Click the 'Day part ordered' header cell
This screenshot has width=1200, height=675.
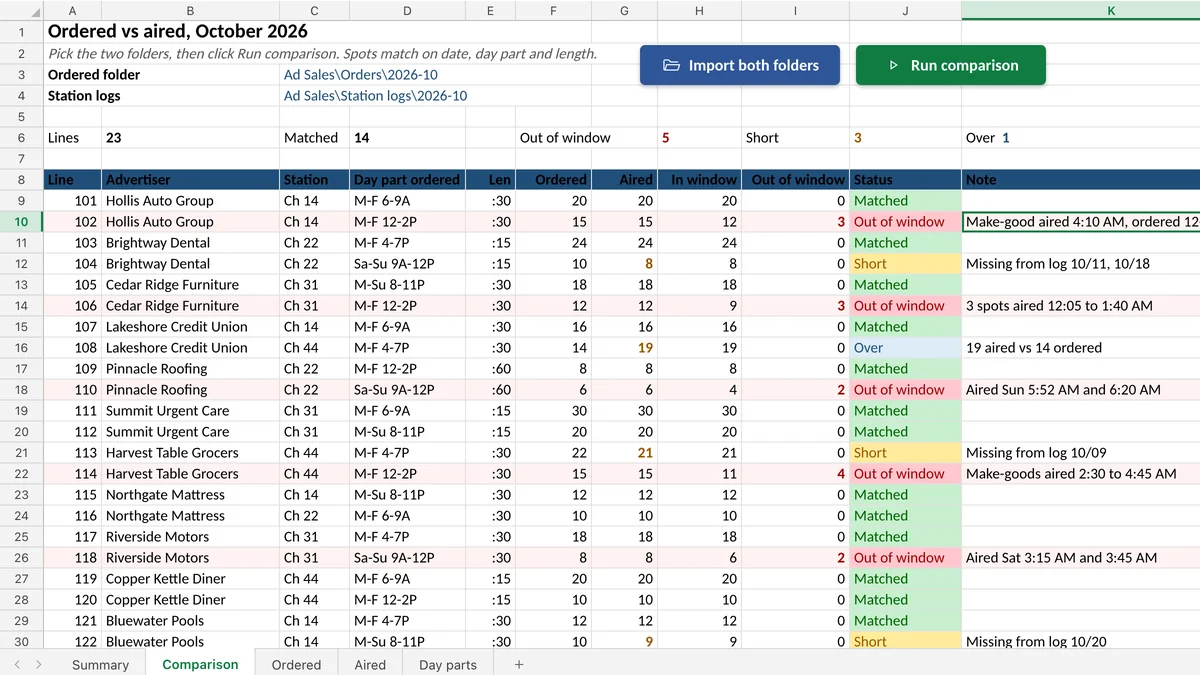point(407,180)
